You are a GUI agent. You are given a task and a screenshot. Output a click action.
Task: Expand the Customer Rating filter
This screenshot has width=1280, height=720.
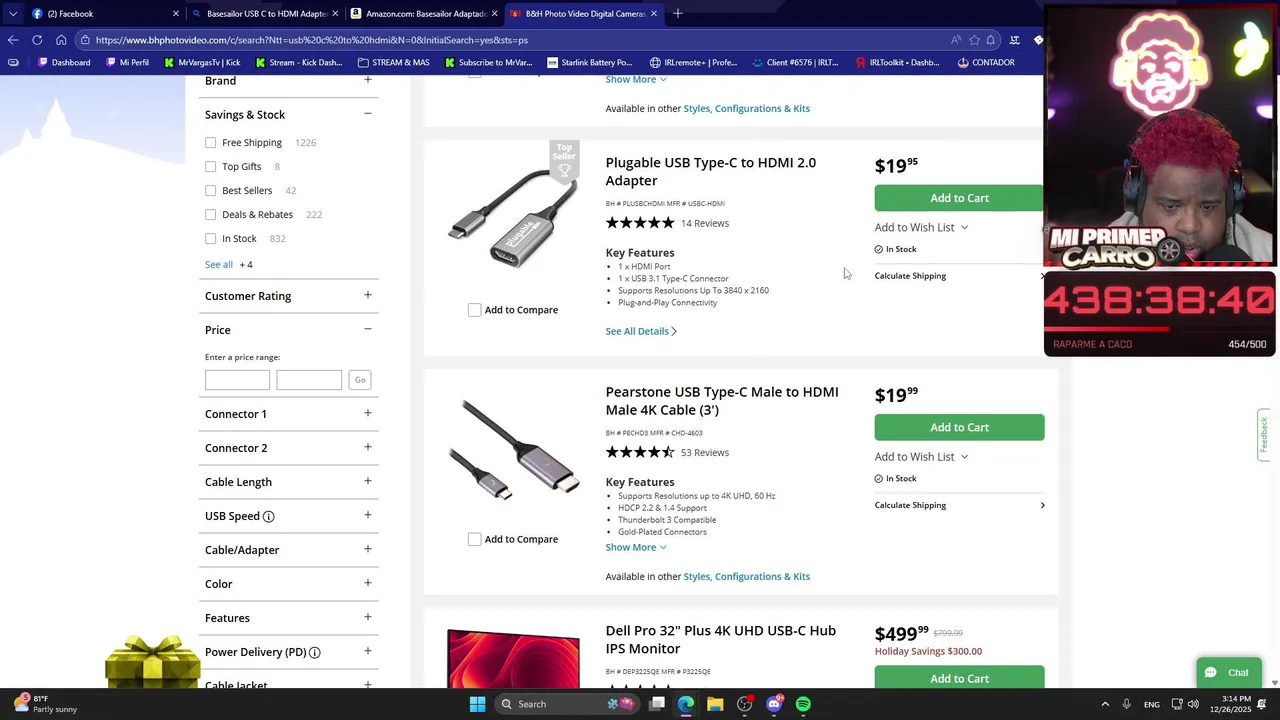(x=367, y=296)
